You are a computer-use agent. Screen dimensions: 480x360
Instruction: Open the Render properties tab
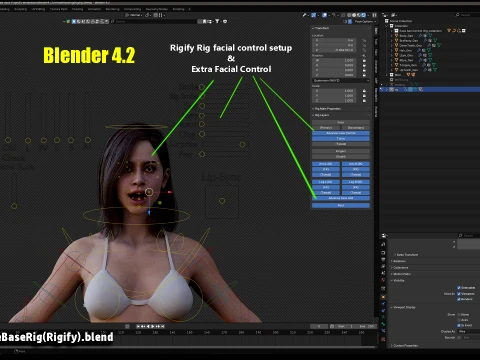[x=383, y=253]
